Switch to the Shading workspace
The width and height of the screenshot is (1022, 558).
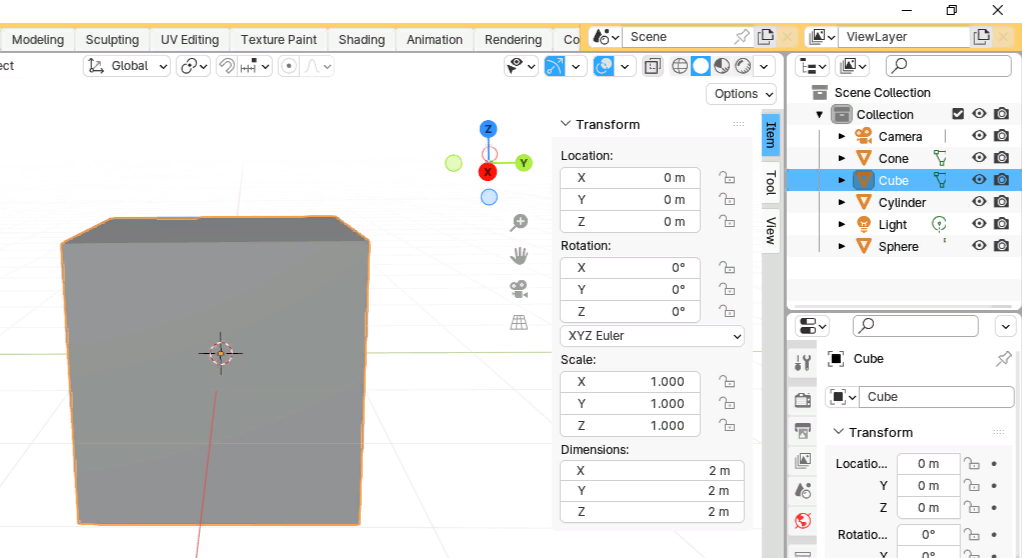pyautogui.click(x=362, y=40)
